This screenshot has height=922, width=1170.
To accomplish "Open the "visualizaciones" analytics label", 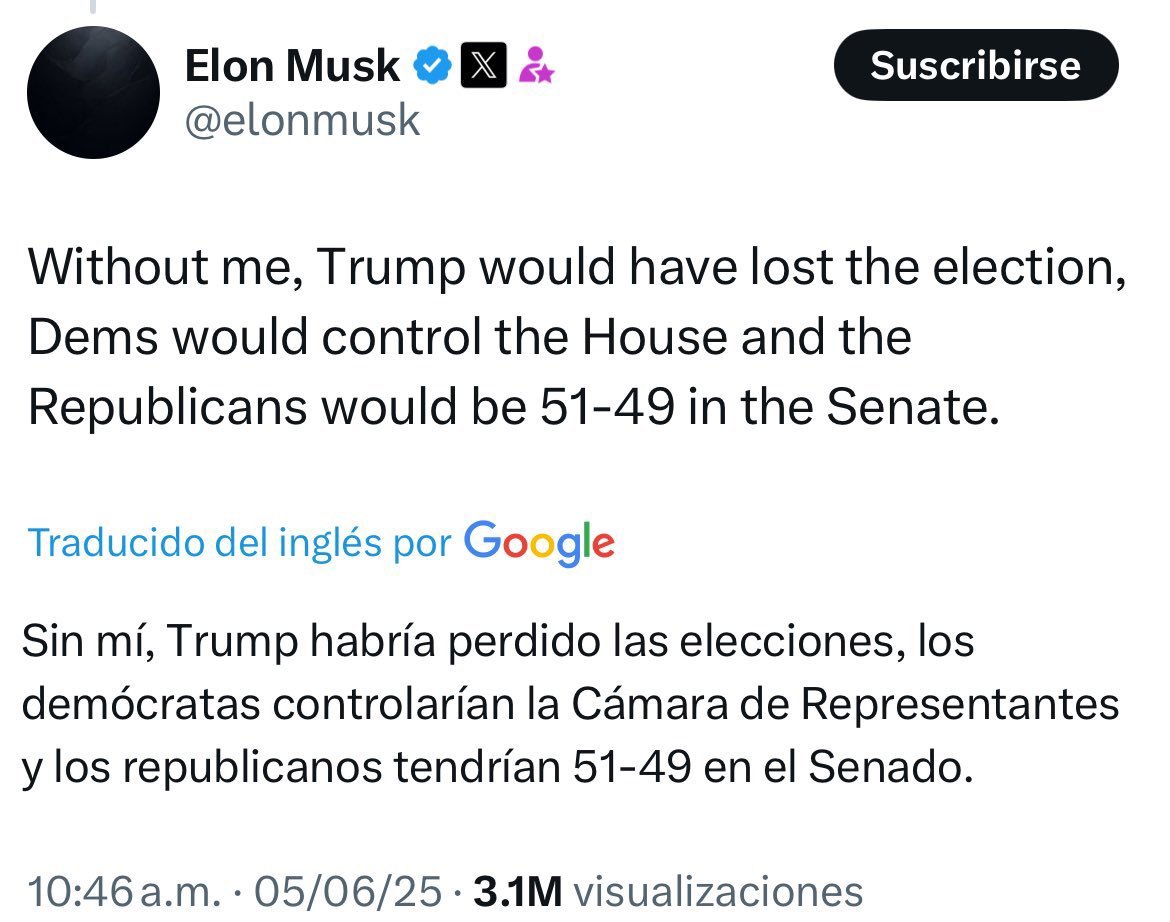I will click(720, 891).
